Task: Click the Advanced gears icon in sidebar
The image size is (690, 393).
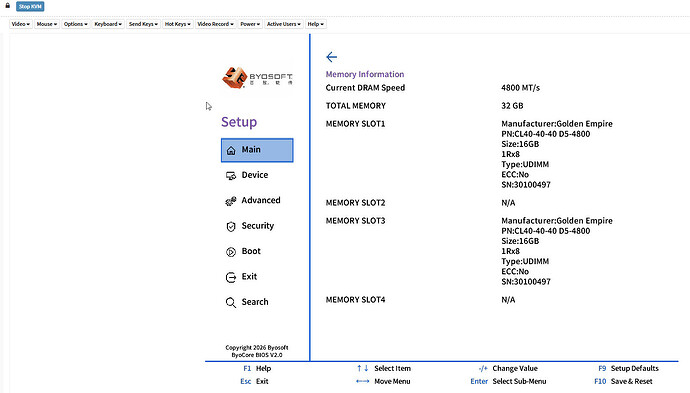Action: (x=231, y=201)
